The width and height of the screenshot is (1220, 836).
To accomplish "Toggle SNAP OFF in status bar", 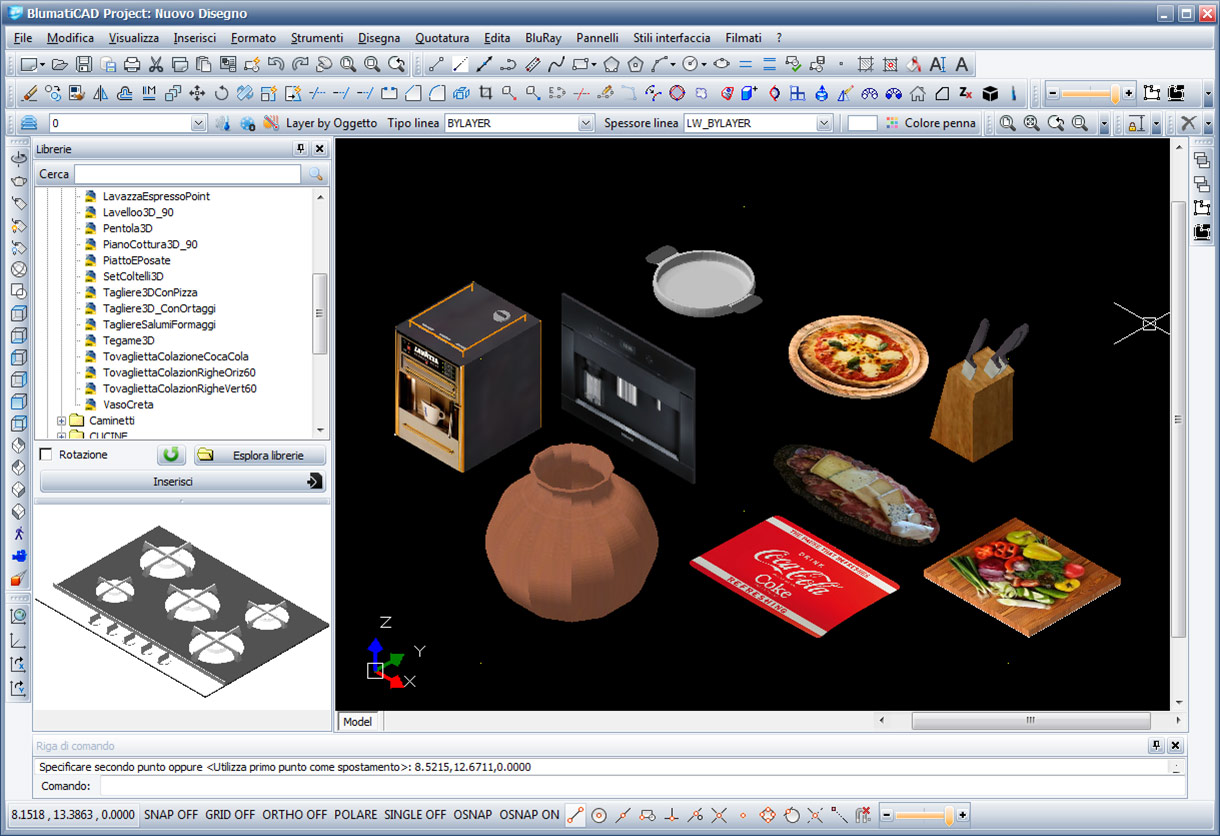I will [171, 815].
